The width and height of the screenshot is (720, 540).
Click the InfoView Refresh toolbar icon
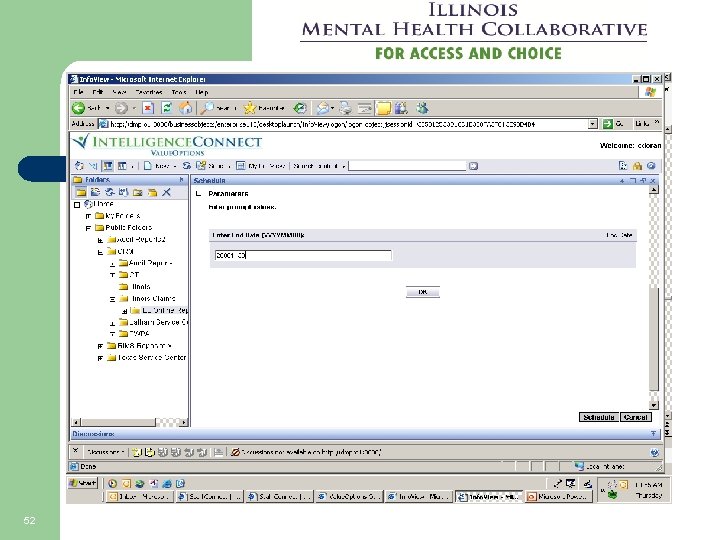tap(186, 166)
